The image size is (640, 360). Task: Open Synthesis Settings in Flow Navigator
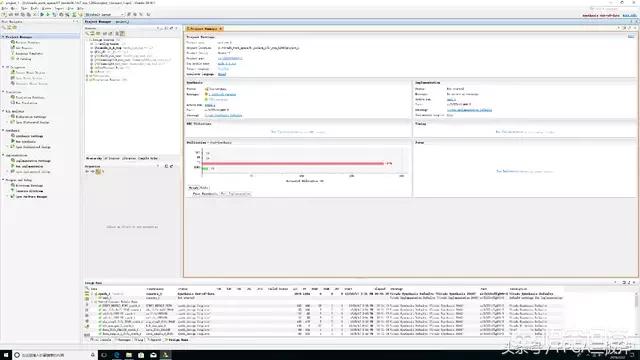pos(29,136)
